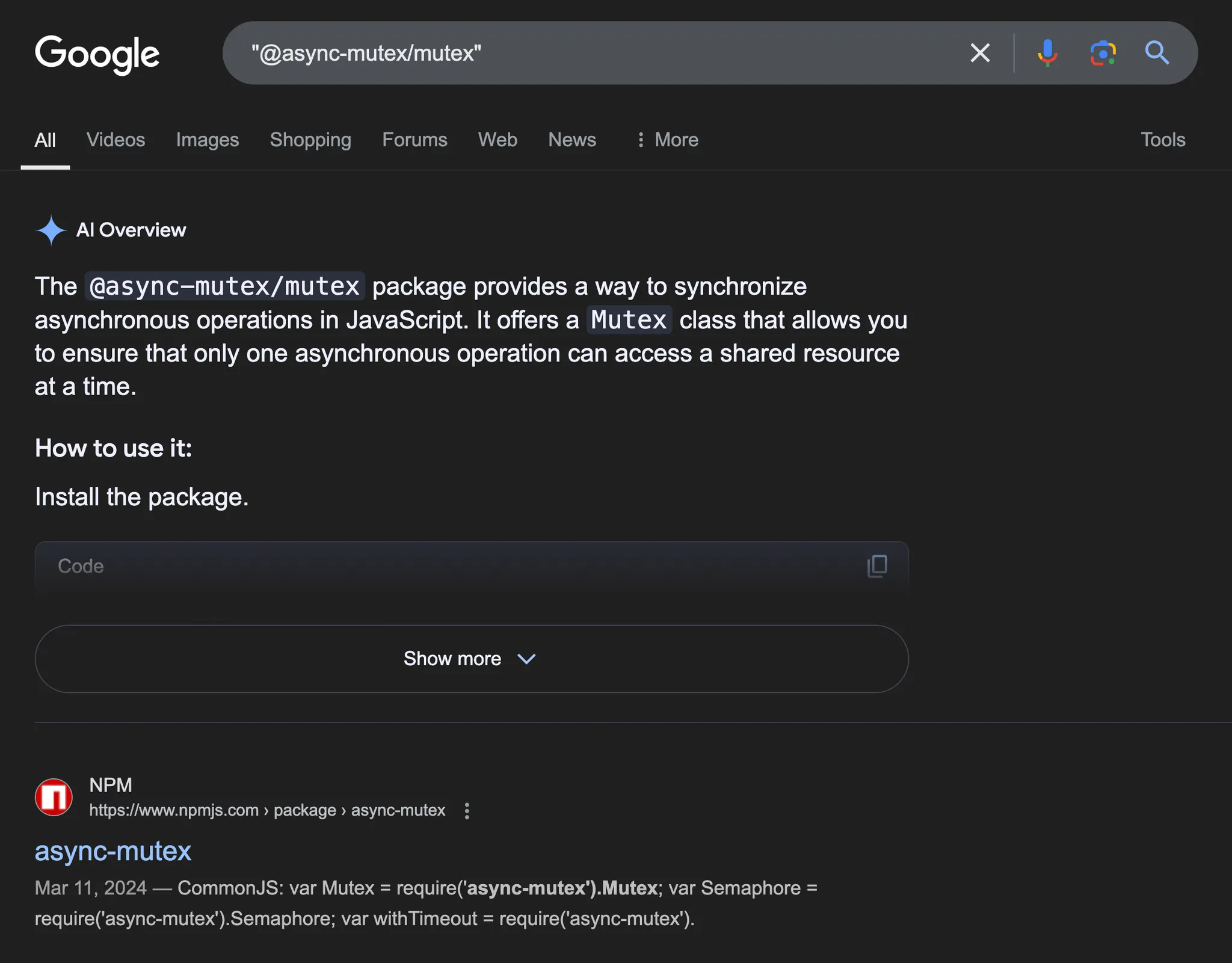
Task: Select the Forums tab
Action: pos(414,140)
